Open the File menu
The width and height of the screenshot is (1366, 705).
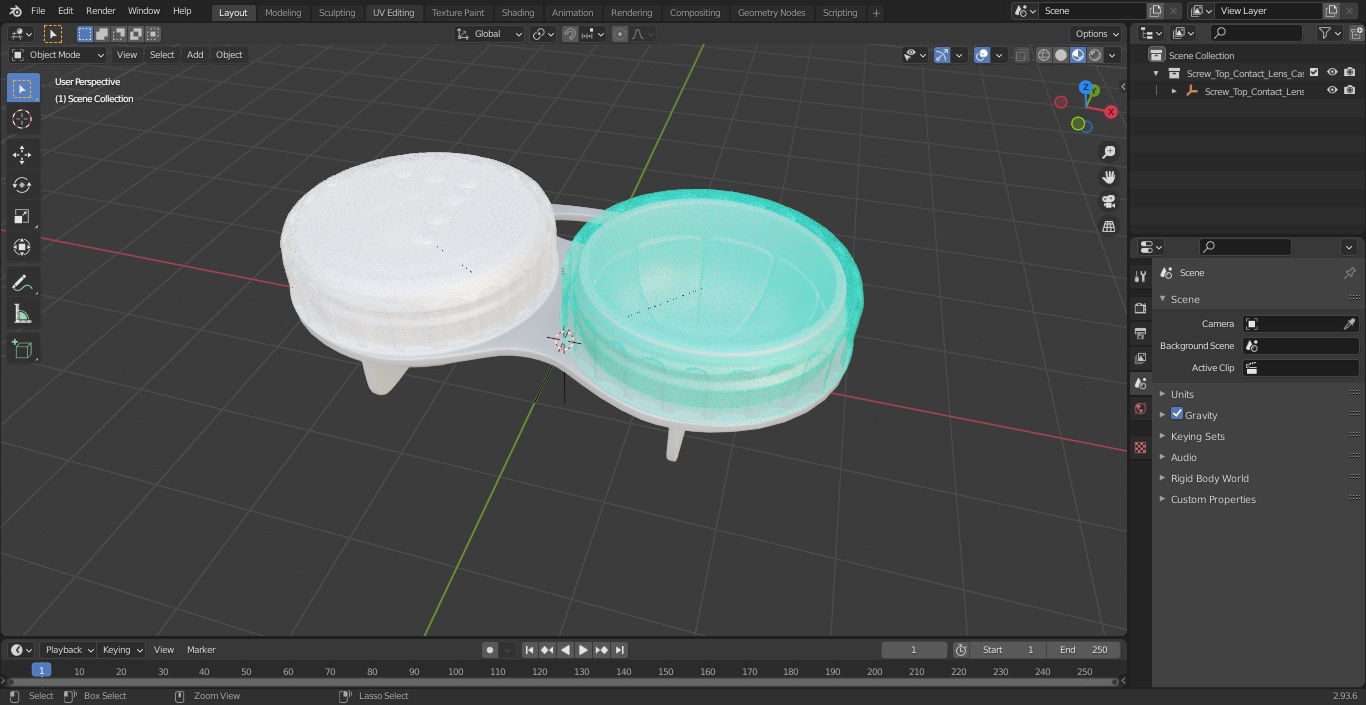point(38,11)
